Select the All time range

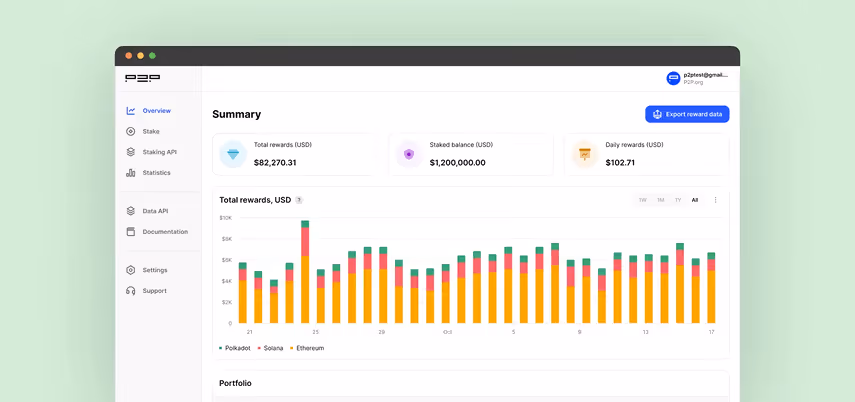coord(695,200)
